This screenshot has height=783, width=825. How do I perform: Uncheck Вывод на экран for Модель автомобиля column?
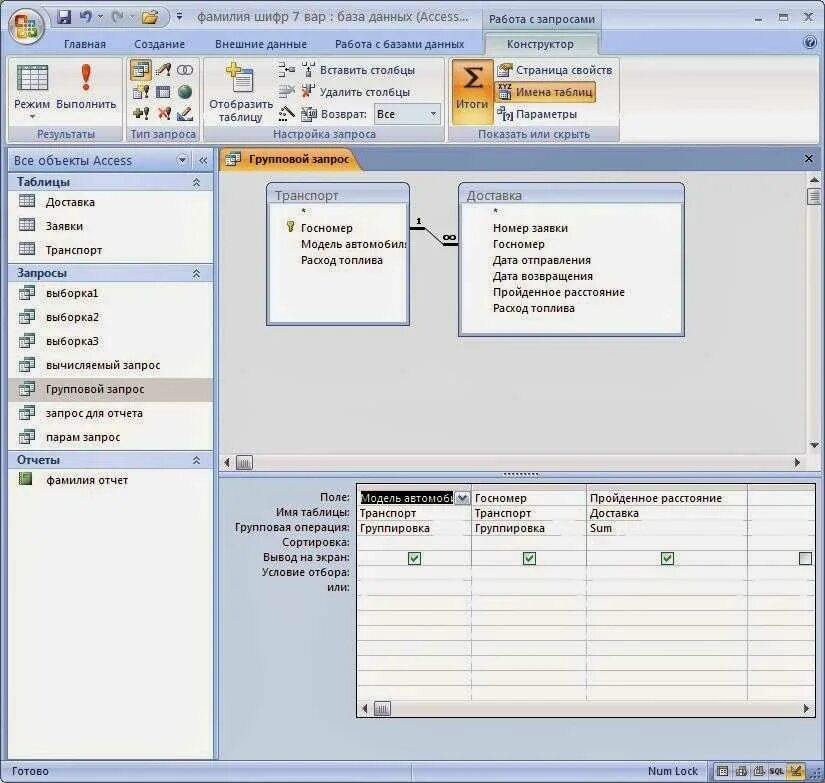pos(415,558)
